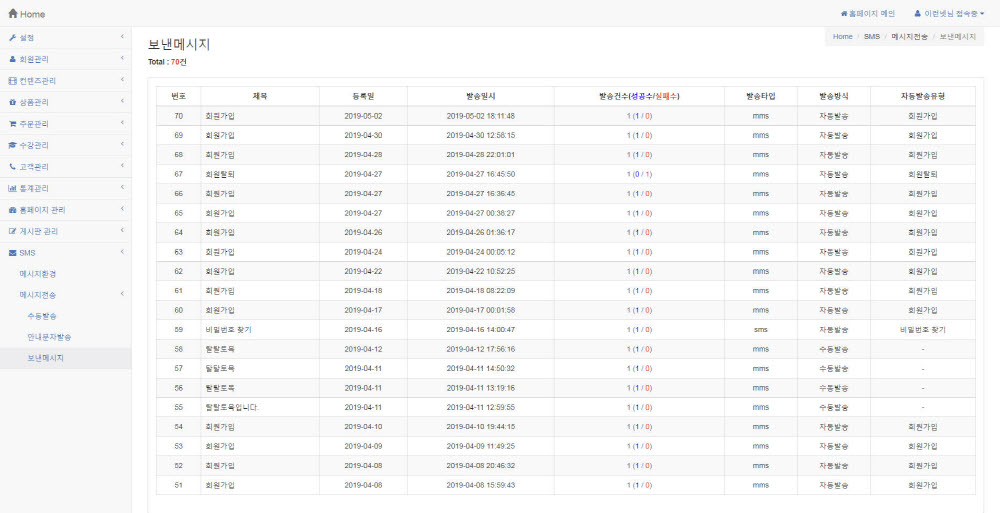The image size is (1000, 513).
Task: Expand the 회원관리 menu chevron
Action: point(122,59)
